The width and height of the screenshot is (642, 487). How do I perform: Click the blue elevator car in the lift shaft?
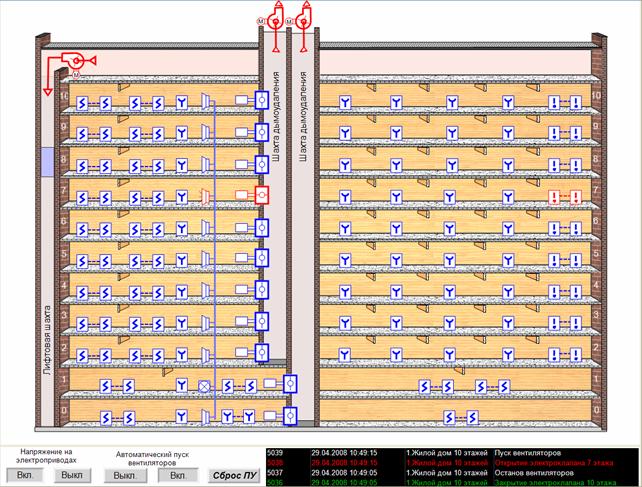[x=48, y=162]
